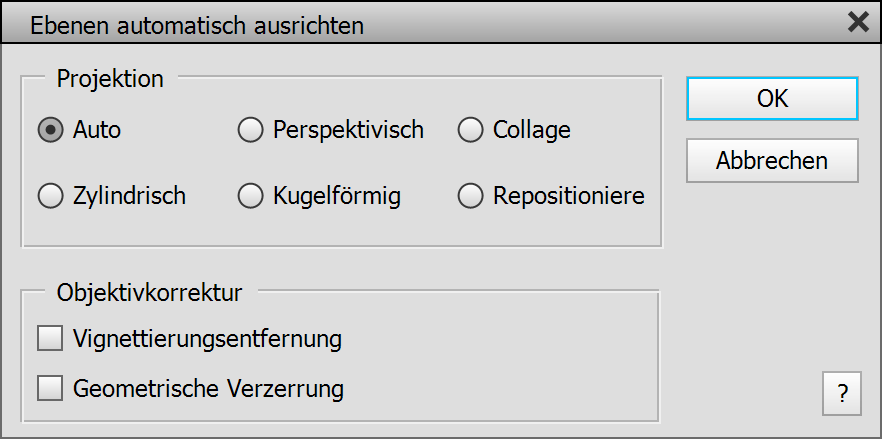This screenshot has height=439, width=882.
Task: Click the Vignettierungsentfernung label text
Action: 208,339
